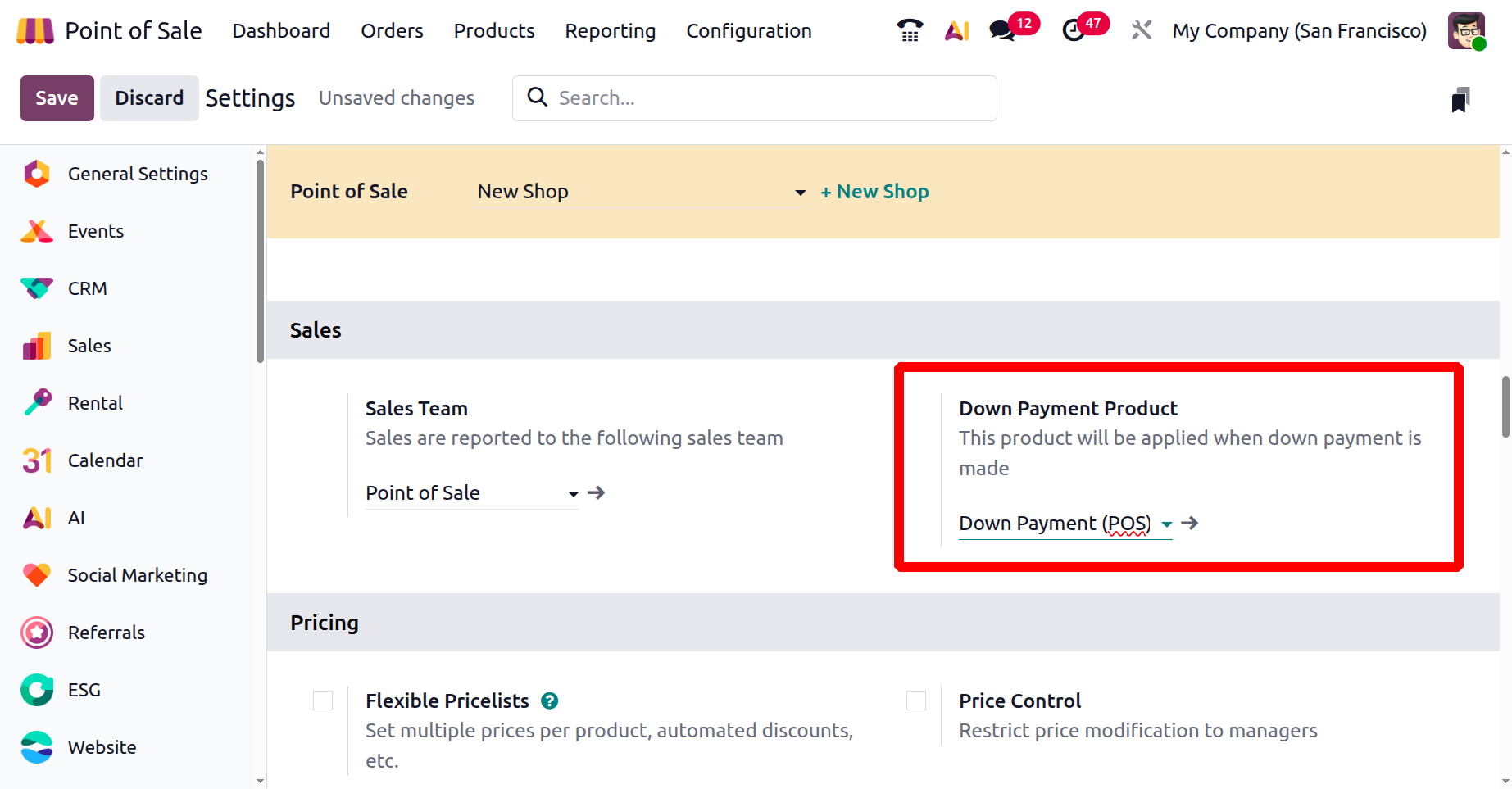1512x789 pixels.
Task: Tick the Price Control checkbox
Action: [x=916, y=701]
